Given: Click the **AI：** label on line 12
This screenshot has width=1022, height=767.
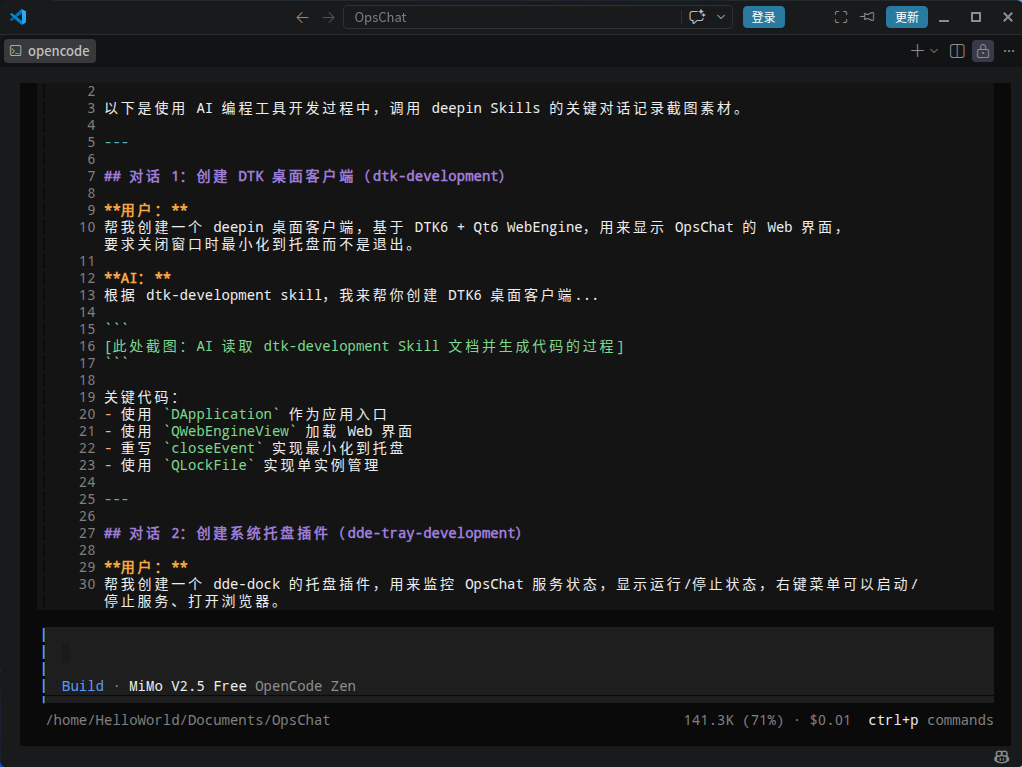Looking at the screenshot, I should click(138, 278).
